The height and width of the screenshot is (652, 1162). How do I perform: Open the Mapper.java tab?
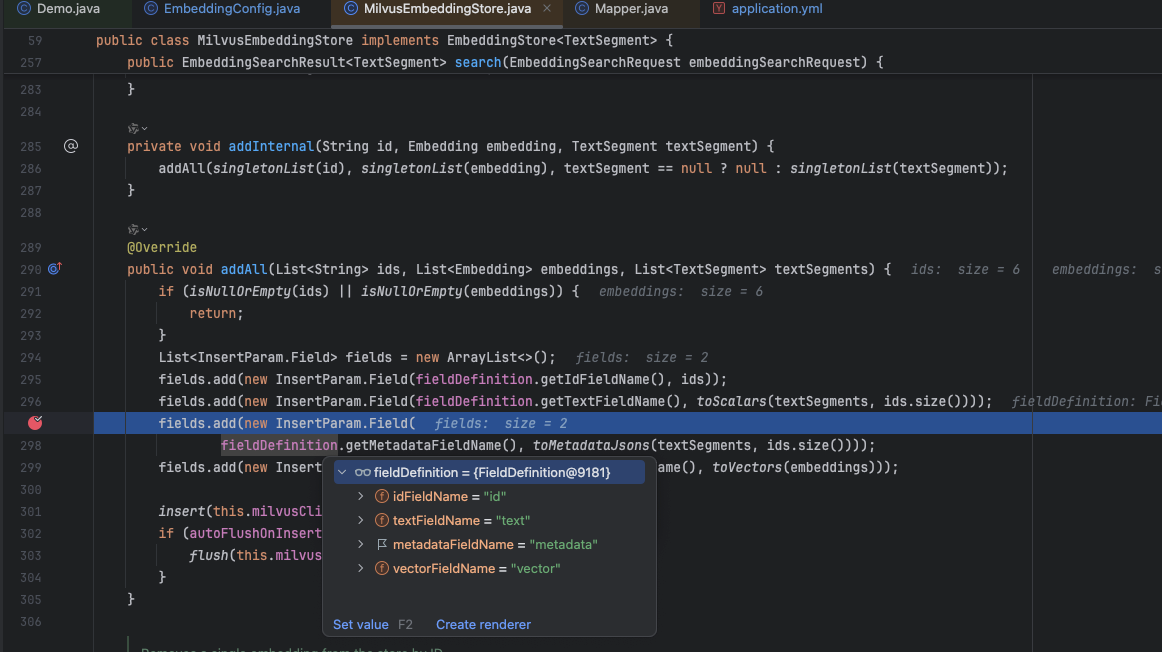click(x=621, y=9)
